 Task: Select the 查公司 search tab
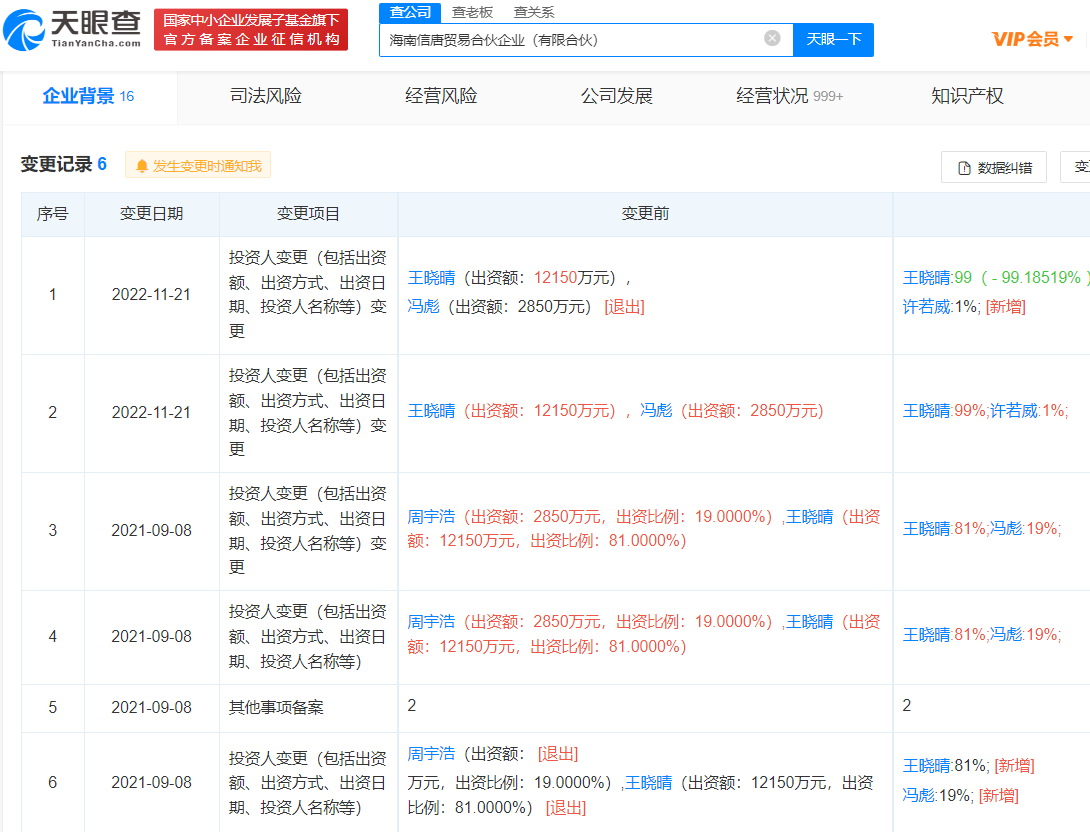click(410, 12)
